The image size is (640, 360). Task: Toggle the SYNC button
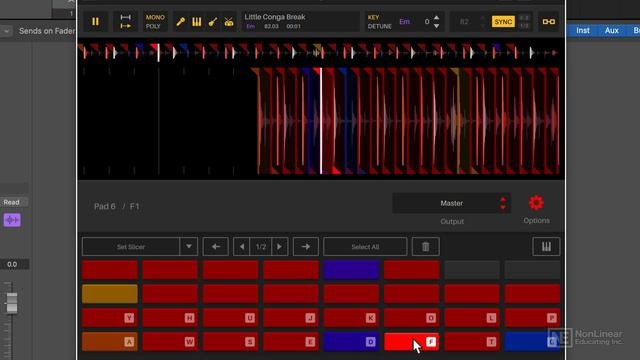click(x=503, y=22)
